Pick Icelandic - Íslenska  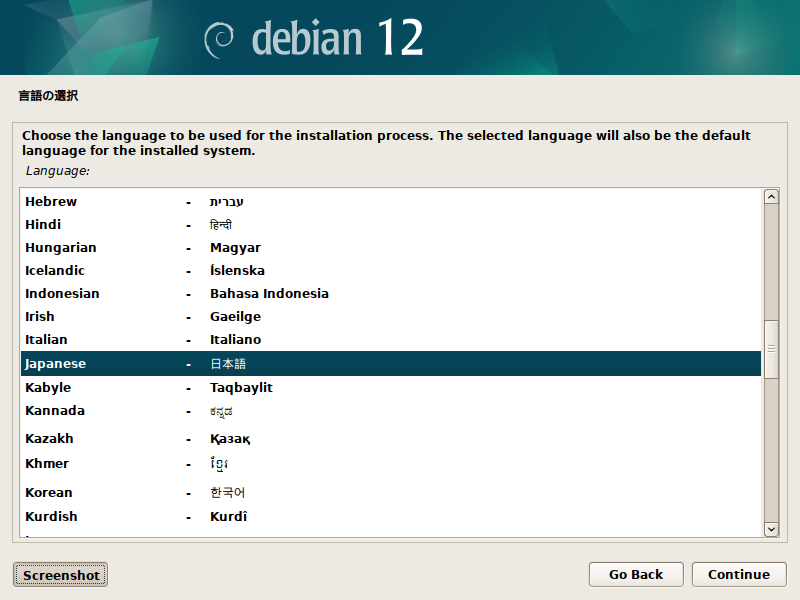391,270
